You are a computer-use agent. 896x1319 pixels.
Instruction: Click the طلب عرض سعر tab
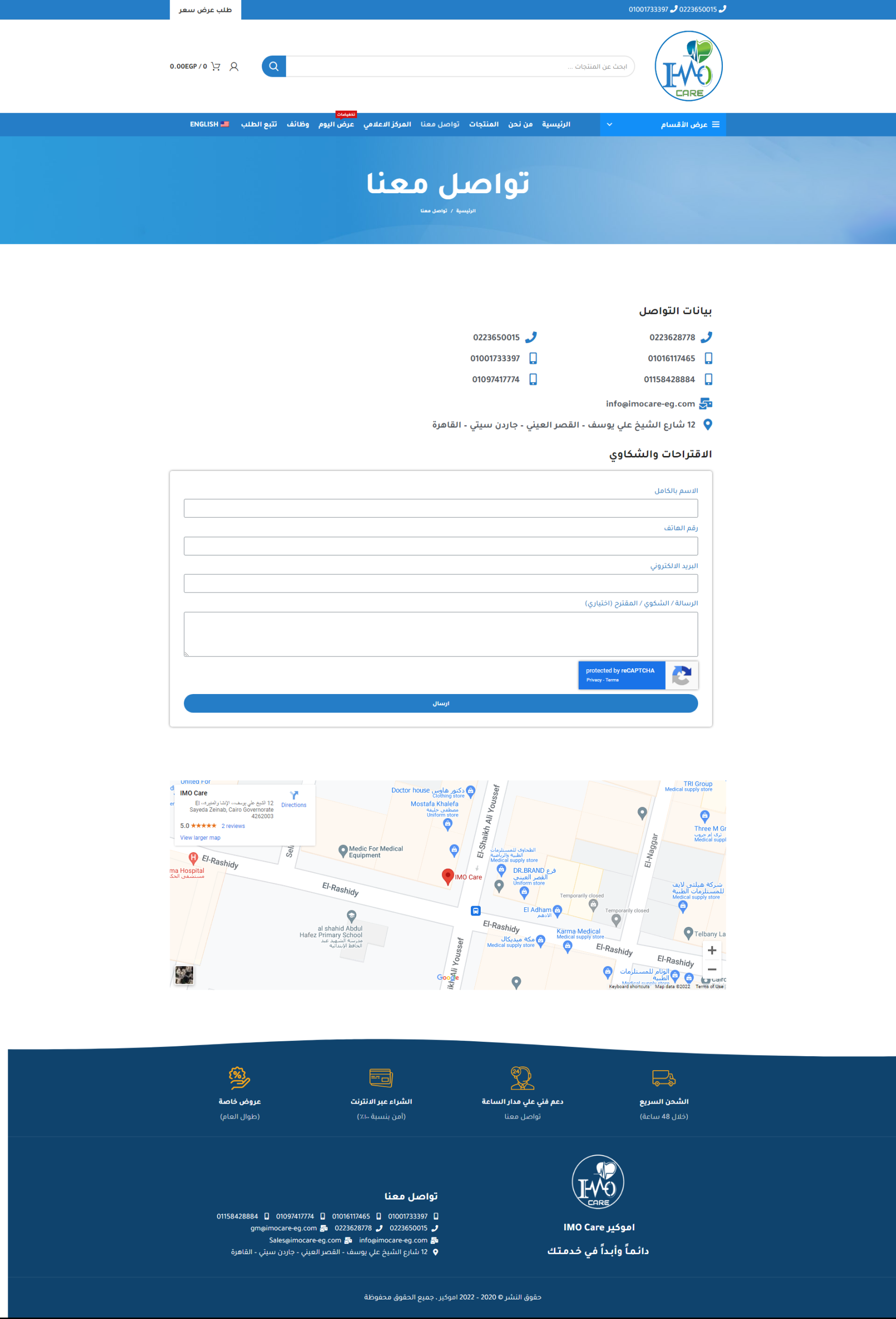pyautogui.click(x=206, y=10)
